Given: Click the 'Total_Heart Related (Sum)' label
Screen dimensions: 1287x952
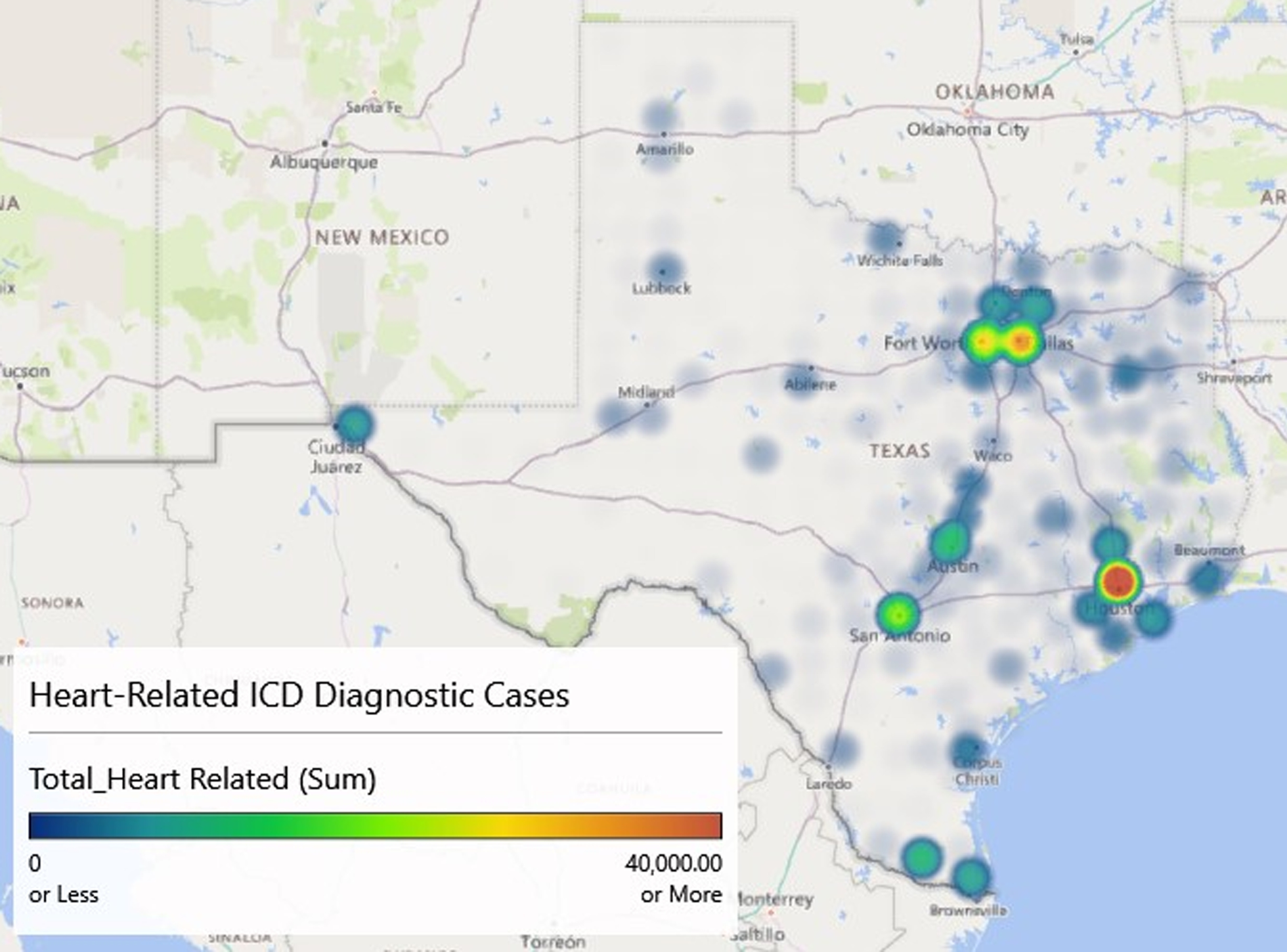Looking at the screenshot, I should 203,780.
